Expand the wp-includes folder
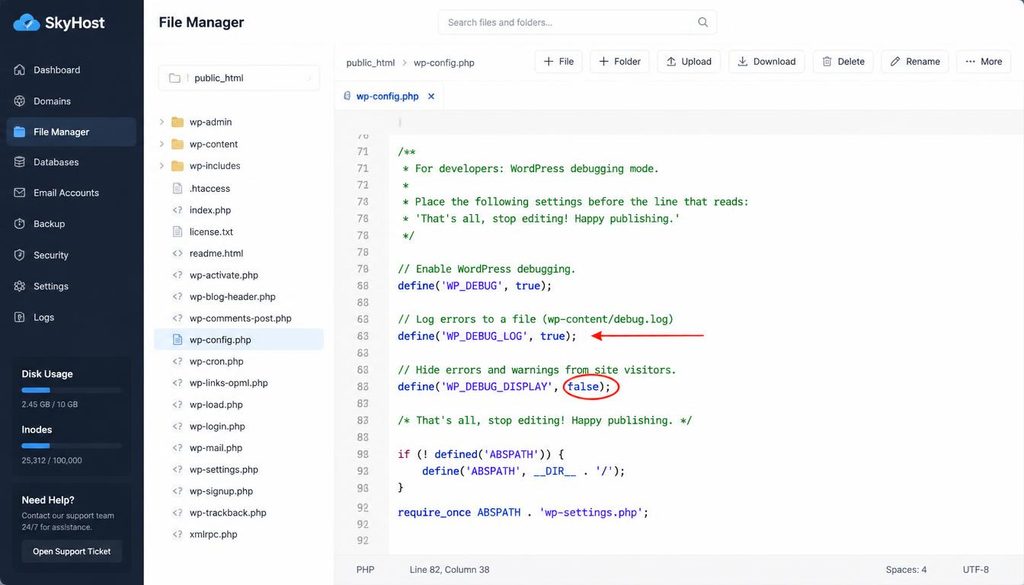This screenshot has width=1024, height=585. (x=161, y=166)
